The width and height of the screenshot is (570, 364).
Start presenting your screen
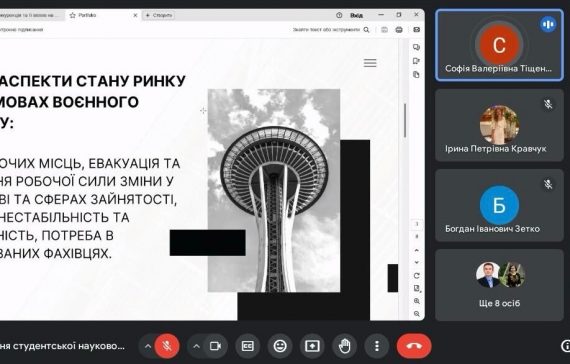tap(312, 346)
